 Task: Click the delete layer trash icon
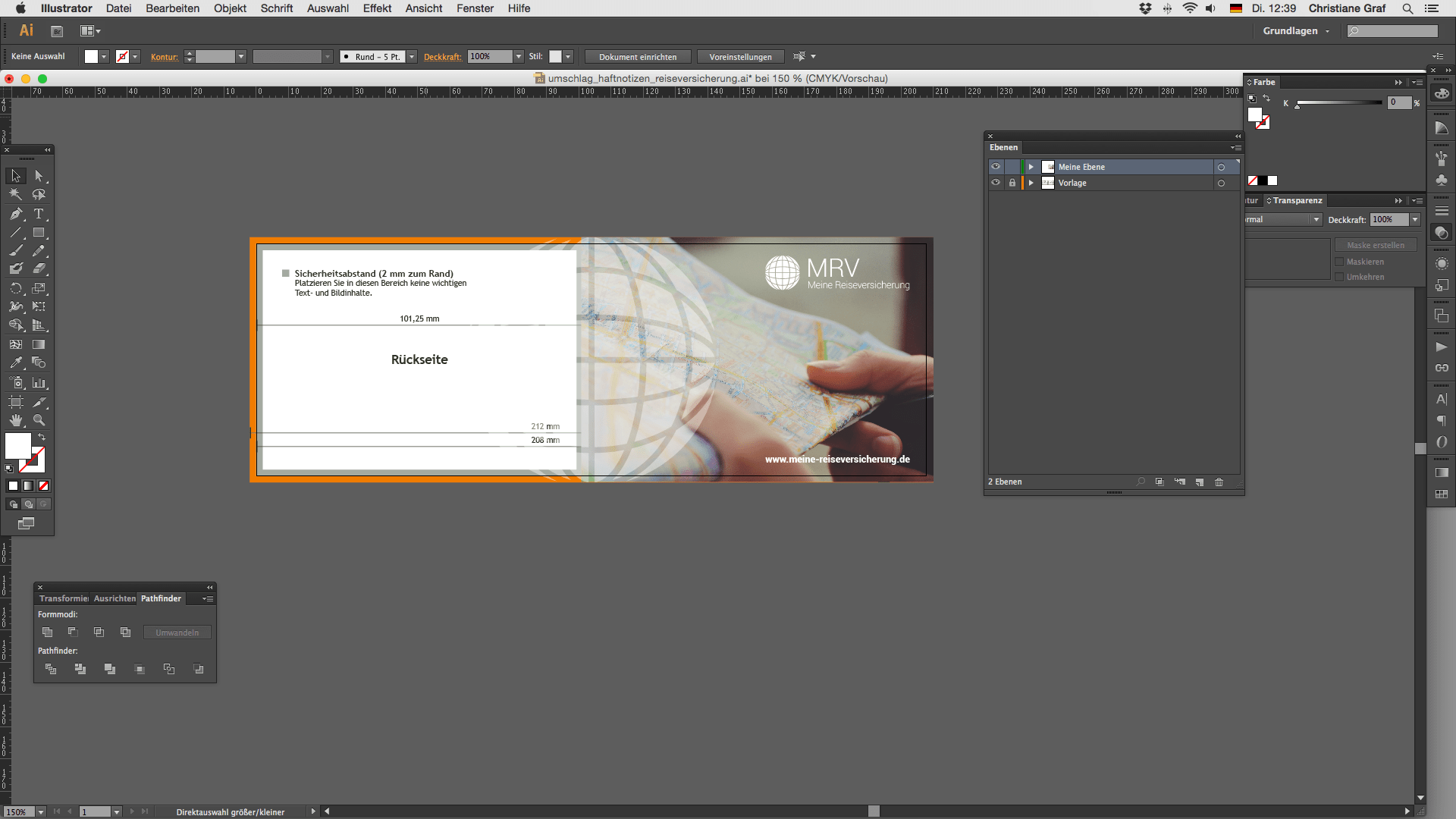1219,482
